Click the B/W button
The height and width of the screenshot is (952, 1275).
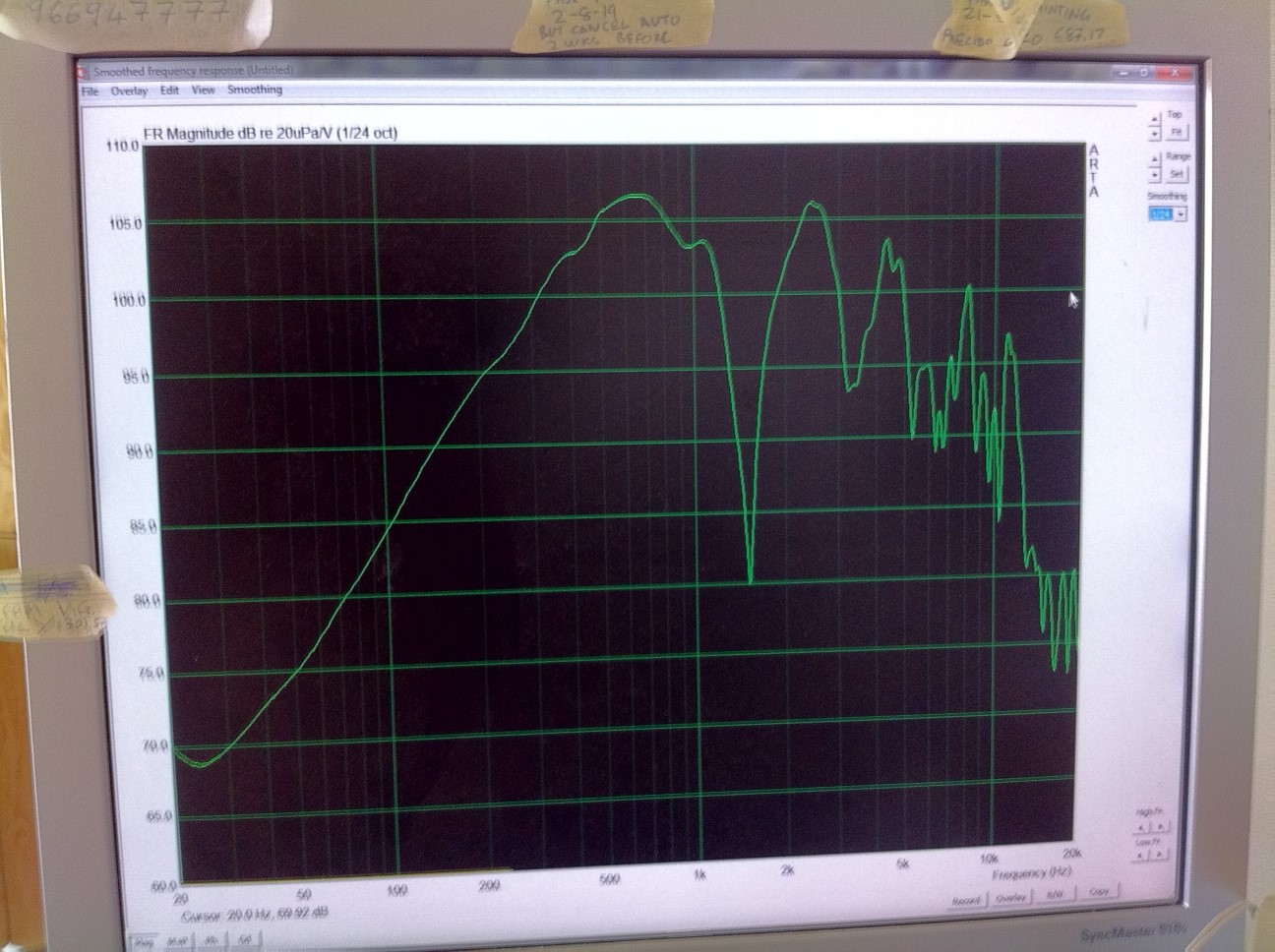click(1055, 895)
